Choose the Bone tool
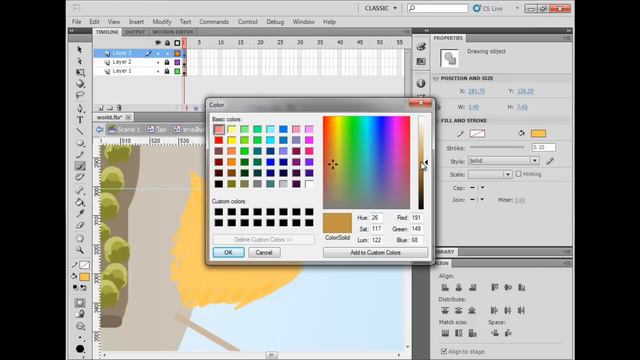The image size is (640, 360). [x=80, y=191]
